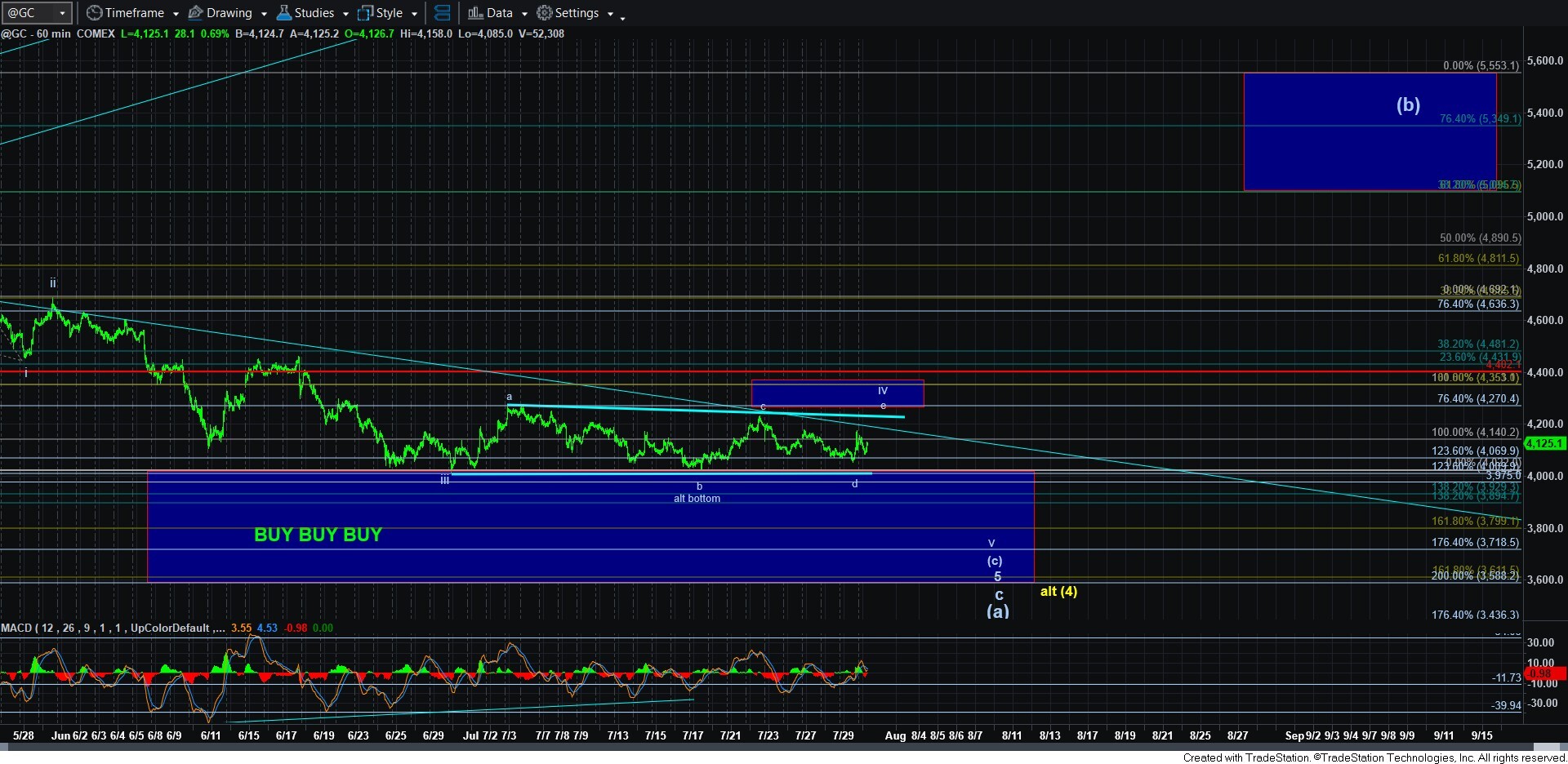
Task: Click the green 4,125.1 current price tag
Action: click(x=1544, y=443)
